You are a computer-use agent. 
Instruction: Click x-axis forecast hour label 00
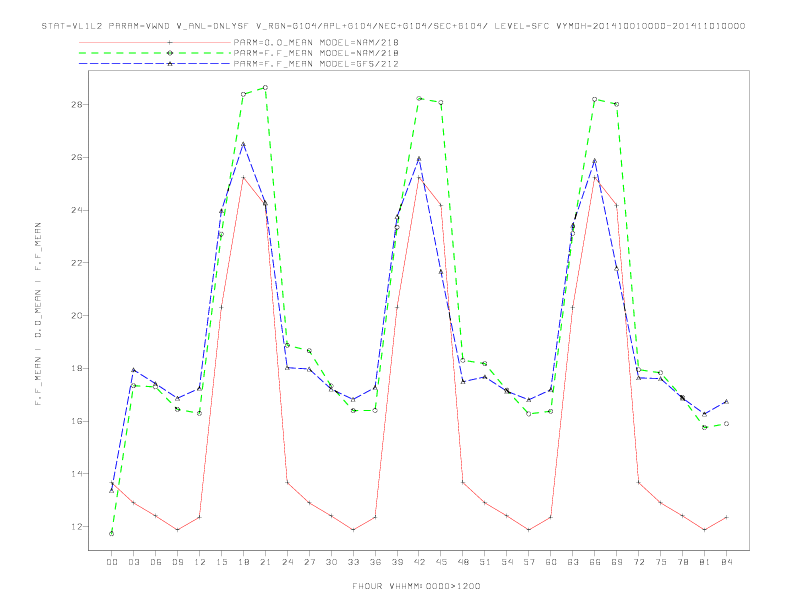pyautogui.click(x=112, y=562)
